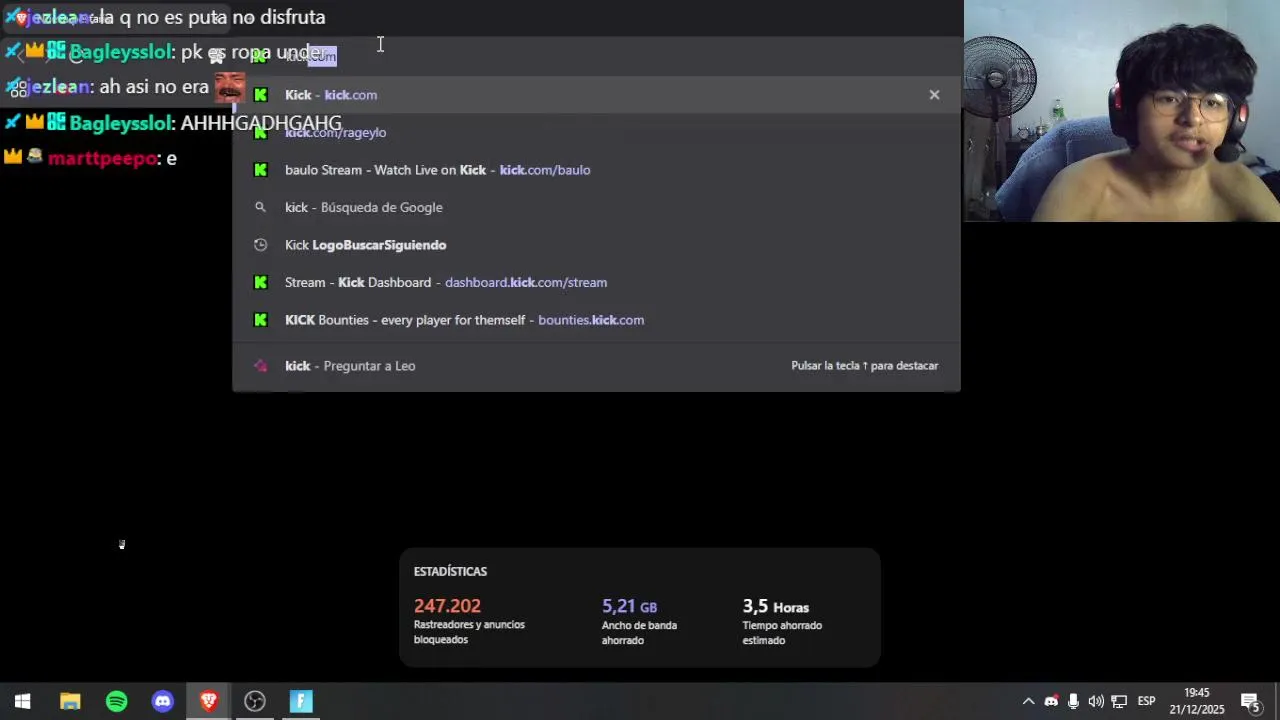Screen dimensions: 1280x720
Task: Open File Explorer from the taskbar
Action: coord(70,701)
